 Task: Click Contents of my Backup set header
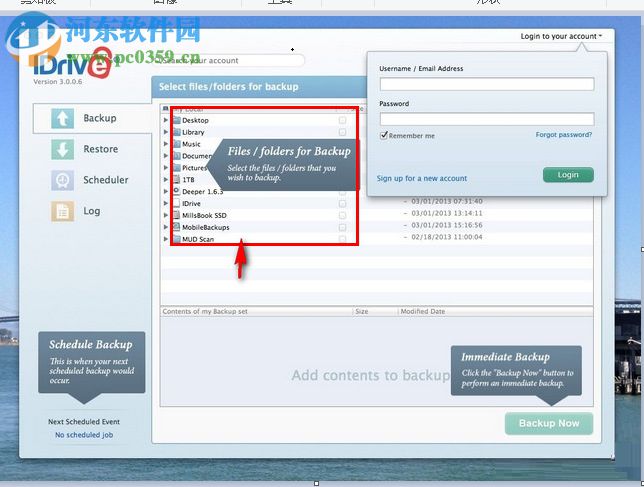click(x=205, y=312)
